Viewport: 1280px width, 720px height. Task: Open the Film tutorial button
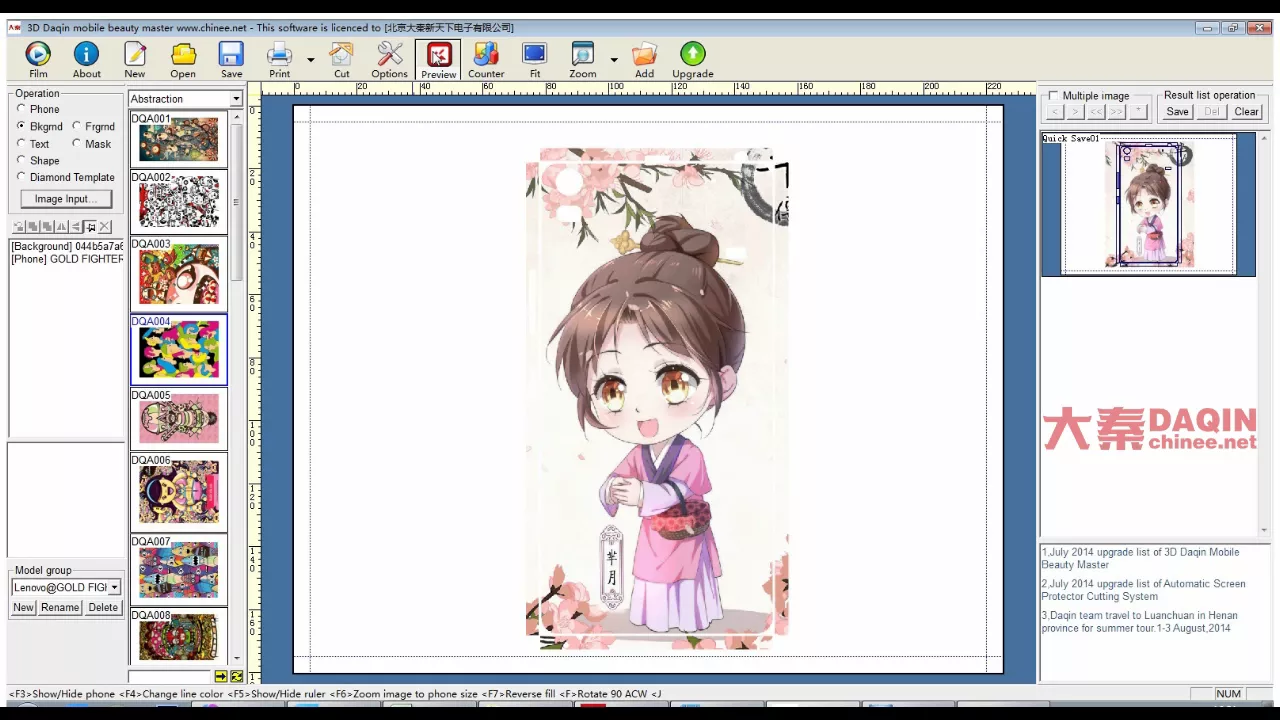point(38,60)
